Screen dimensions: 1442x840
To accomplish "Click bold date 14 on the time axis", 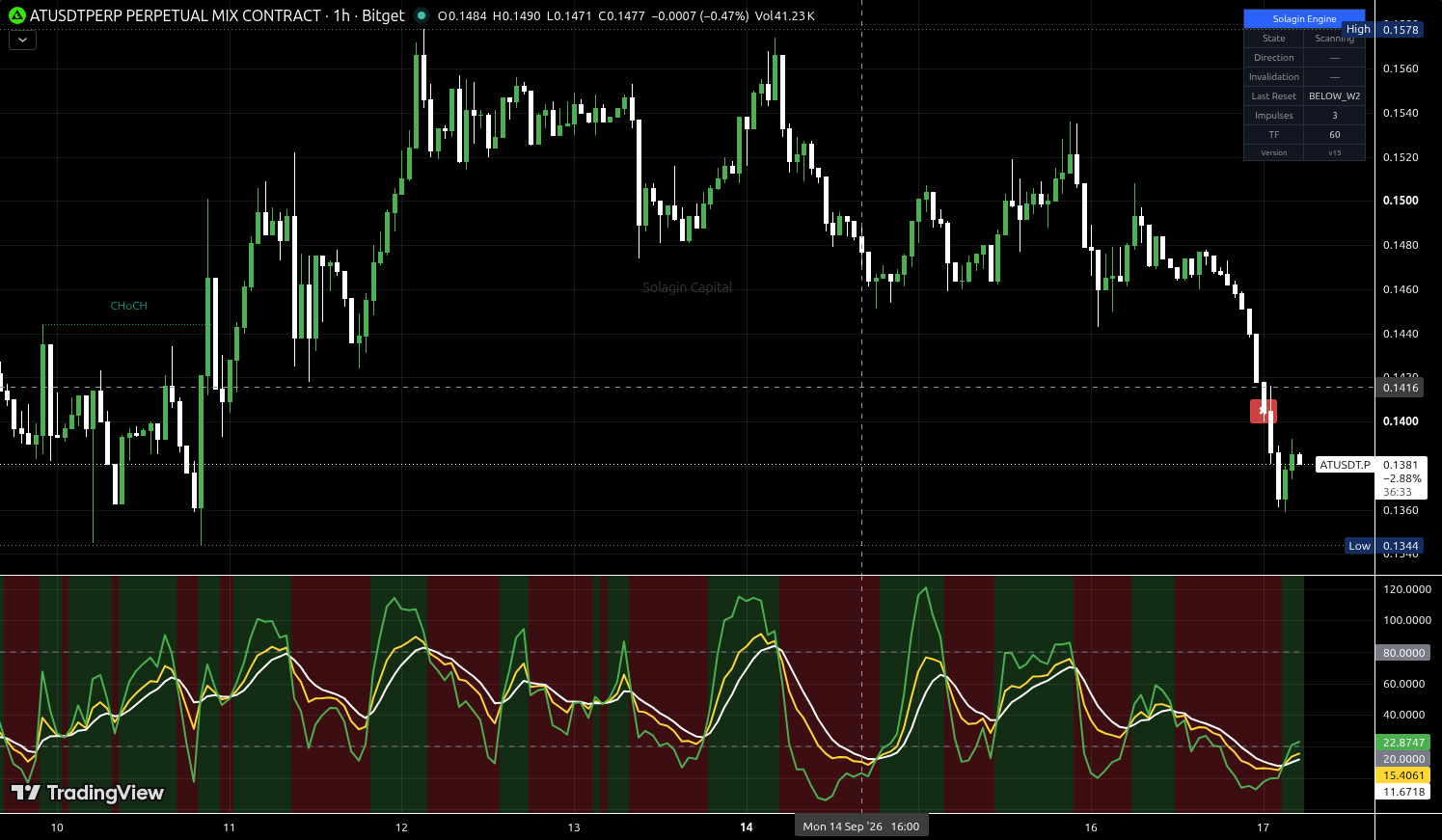I will [x=746, y=827].
